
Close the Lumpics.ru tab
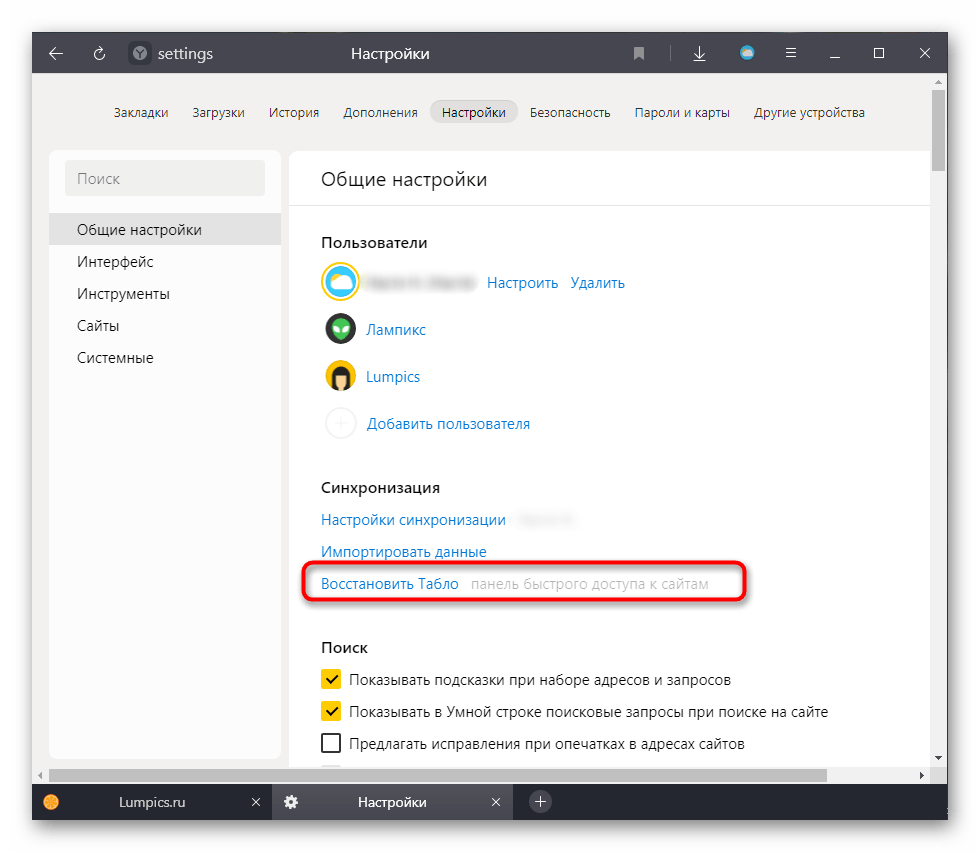[256, 802]
